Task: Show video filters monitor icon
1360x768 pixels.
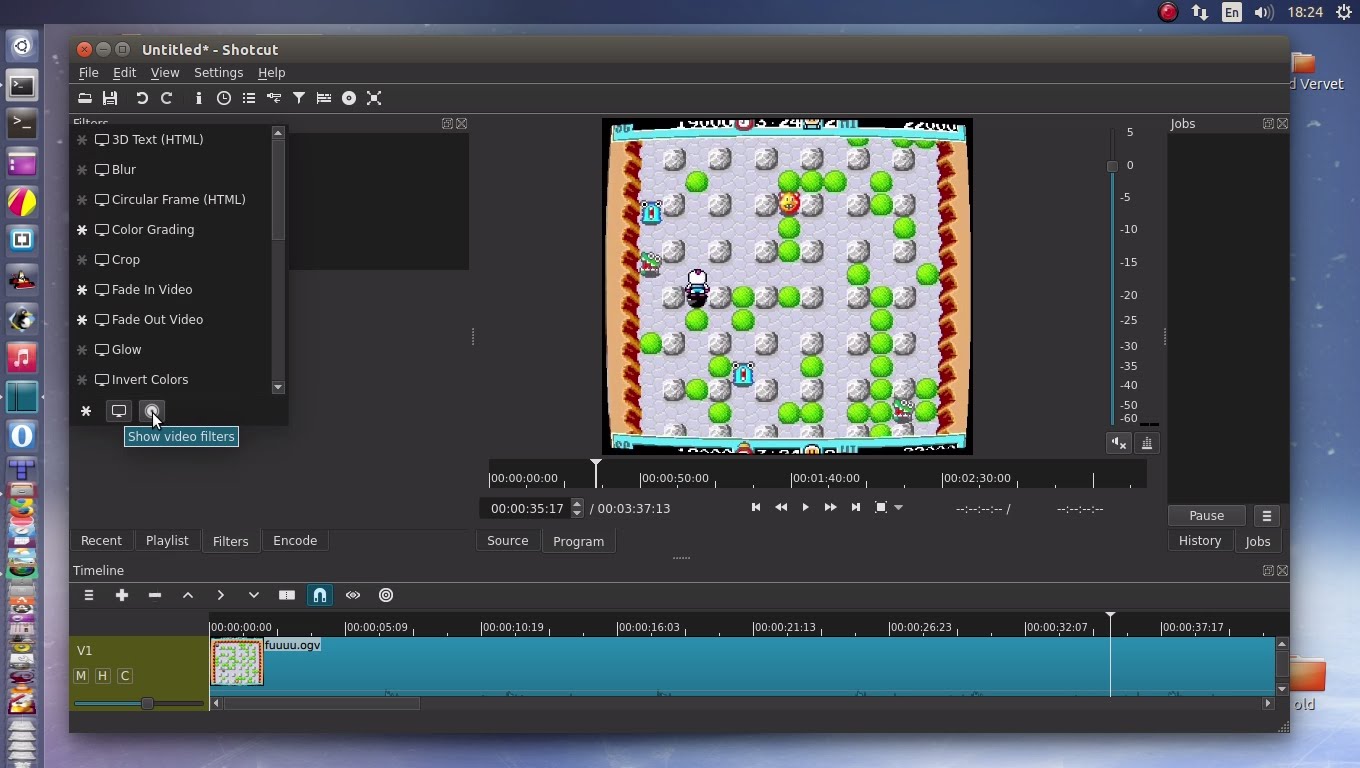Action: (119, 411)
